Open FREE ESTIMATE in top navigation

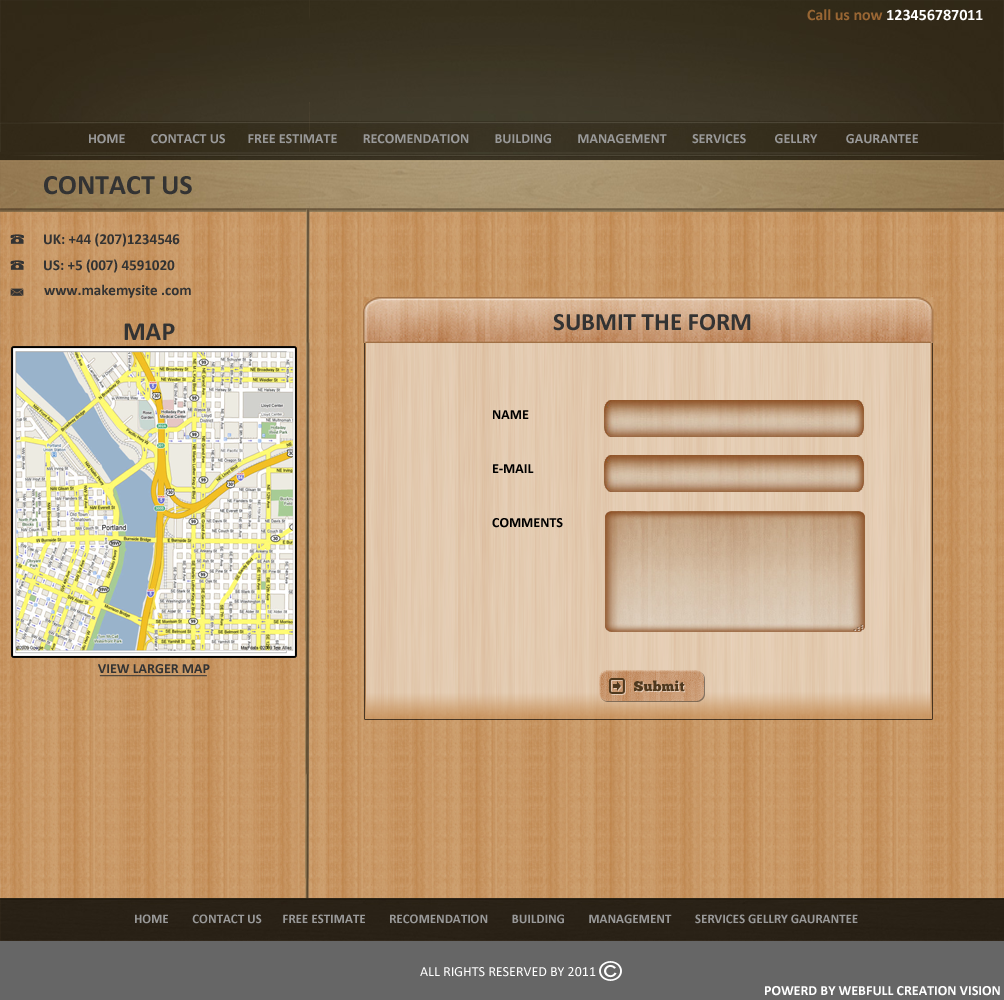coord(292,139)
